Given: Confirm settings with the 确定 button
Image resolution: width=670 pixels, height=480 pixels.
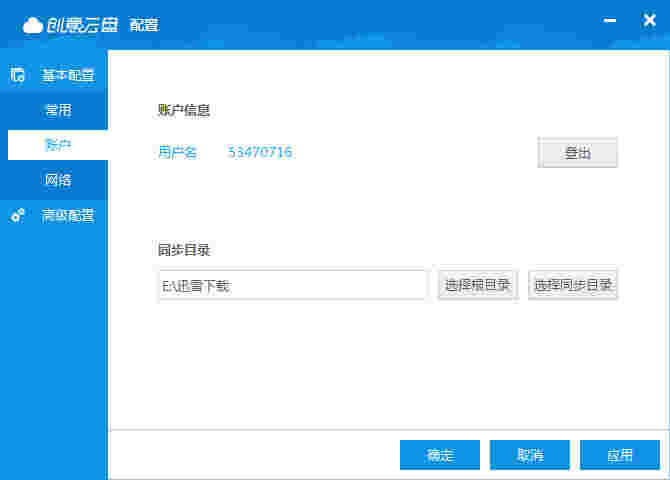Looking at the screenshot, I should click(x=440, y=455).
